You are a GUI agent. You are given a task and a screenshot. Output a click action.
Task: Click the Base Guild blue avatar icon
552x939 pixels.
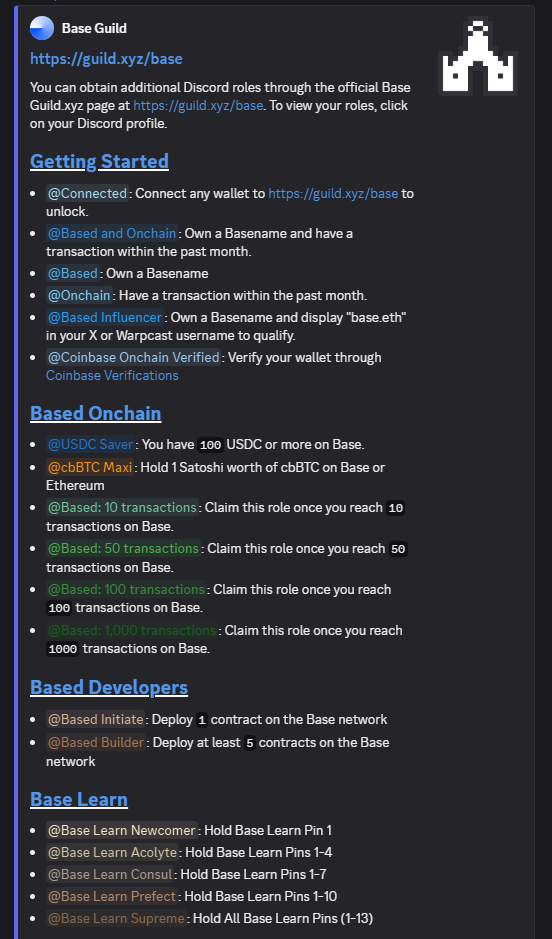tap(42, 28)
